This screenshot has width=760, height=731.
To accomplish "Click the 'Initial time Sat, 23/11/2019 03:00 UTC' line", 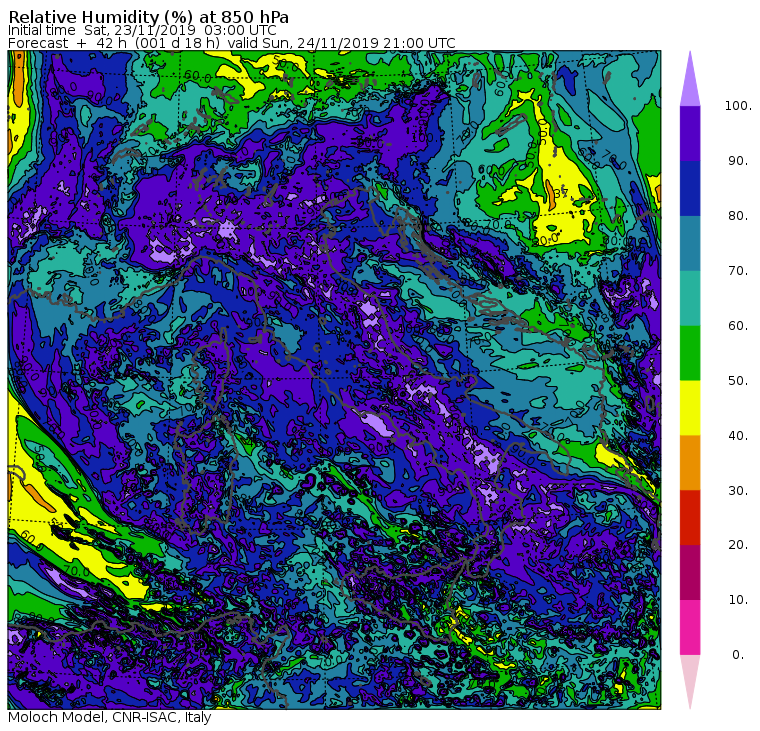I will point(142,31).
